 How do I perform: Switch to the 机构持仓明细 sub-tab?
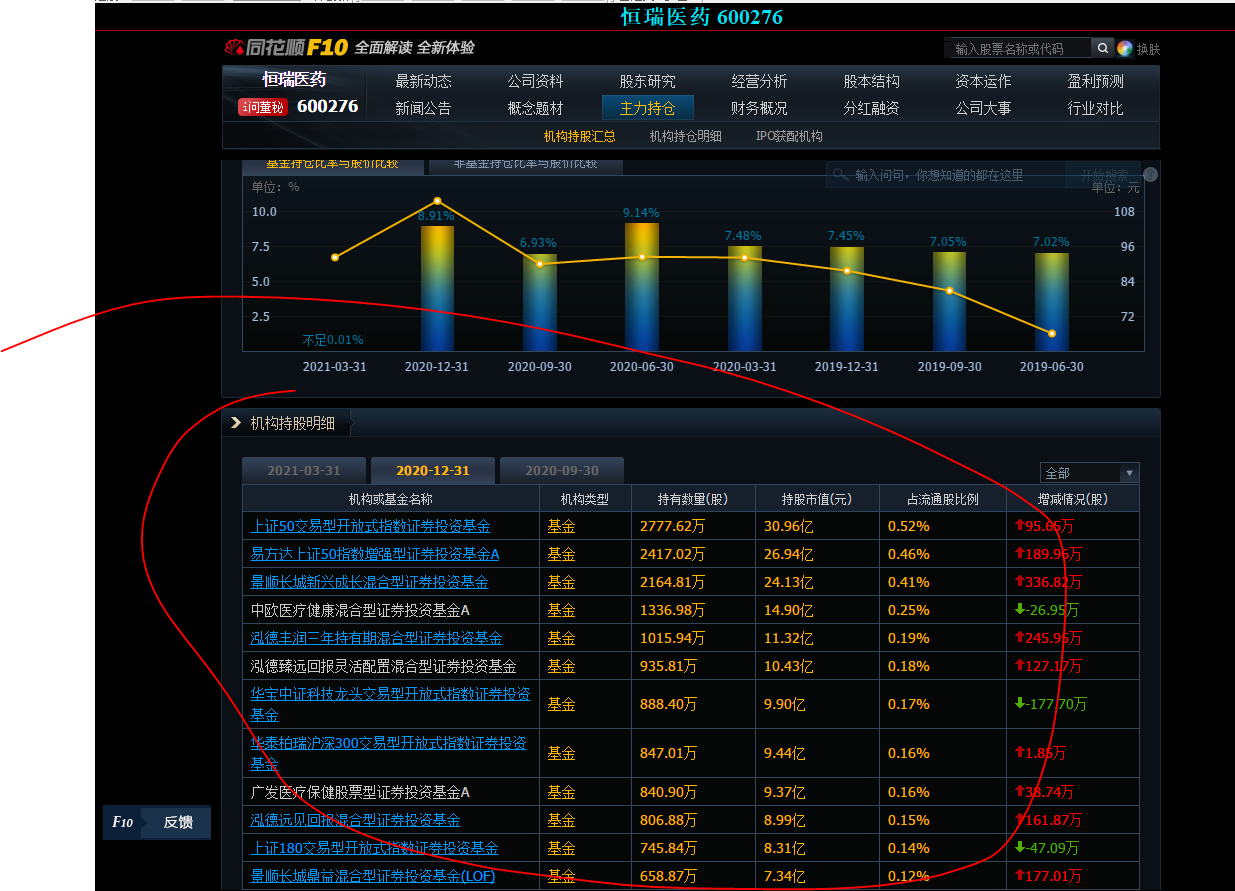click(685, 136)
